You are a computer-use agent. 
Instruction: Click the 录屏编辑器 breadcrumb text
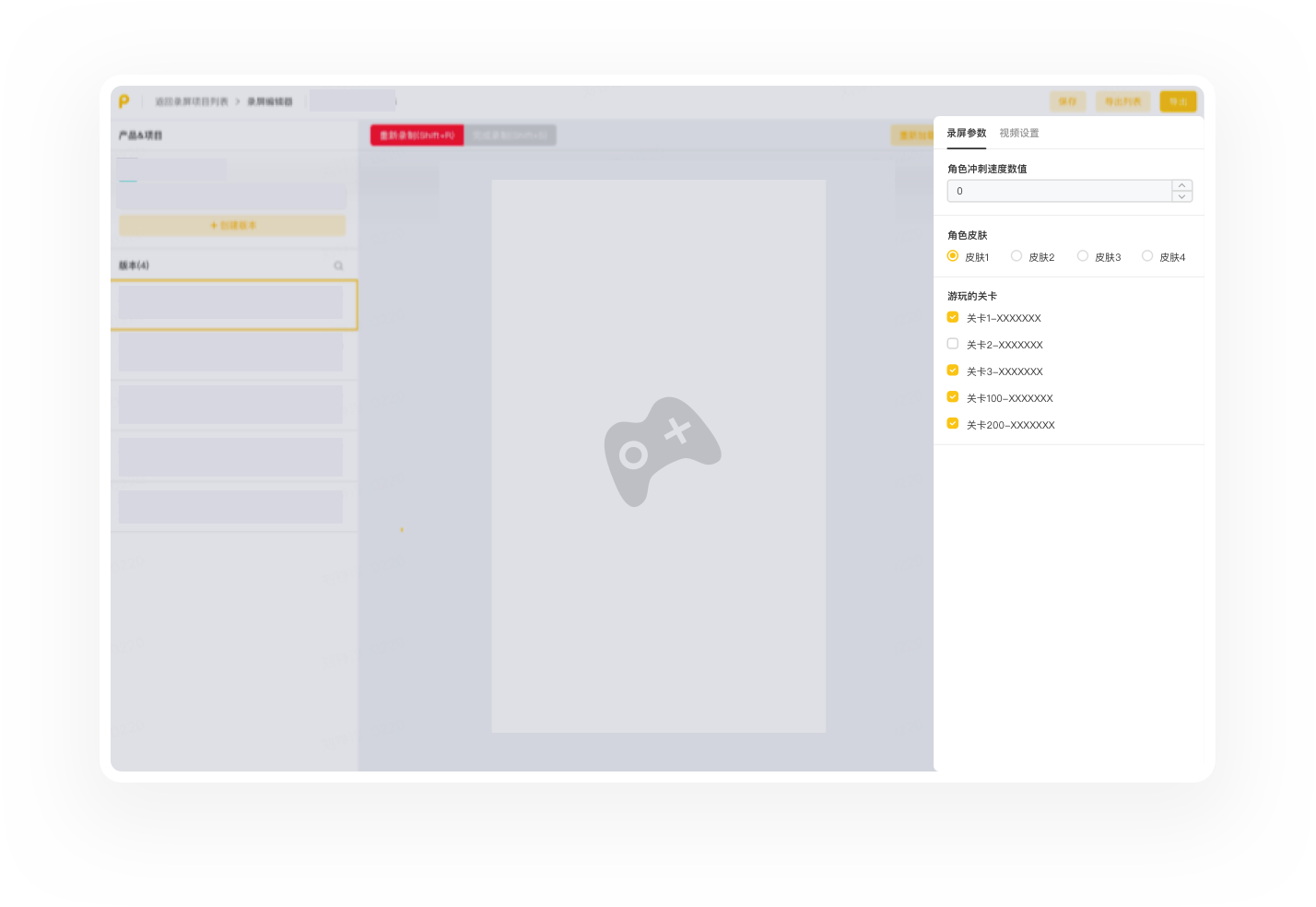270,101
